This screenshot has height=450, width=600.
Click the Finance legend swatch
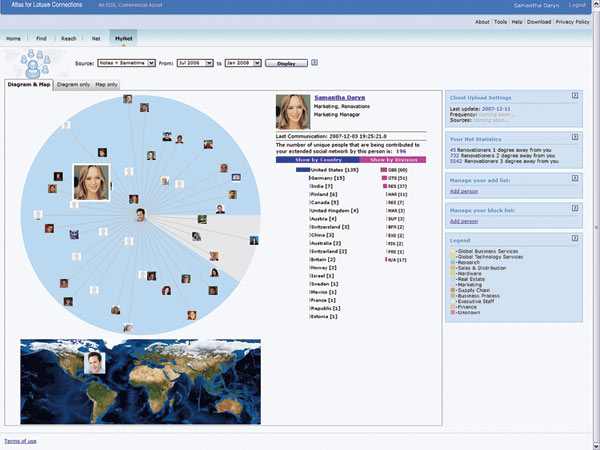point(453,307)
